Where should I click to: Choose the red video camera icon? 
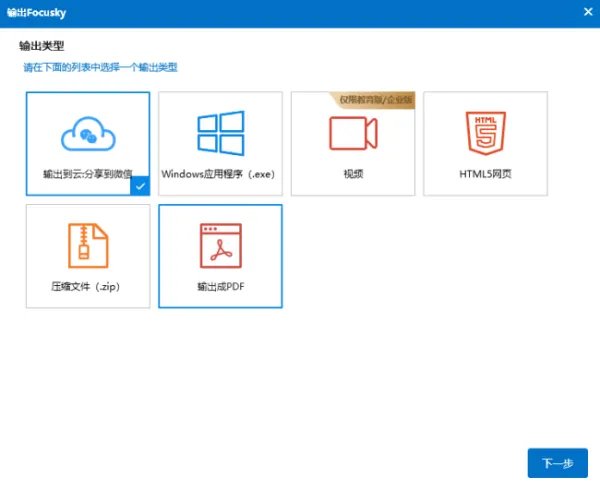pyautogui.click(x=352, y=133)
